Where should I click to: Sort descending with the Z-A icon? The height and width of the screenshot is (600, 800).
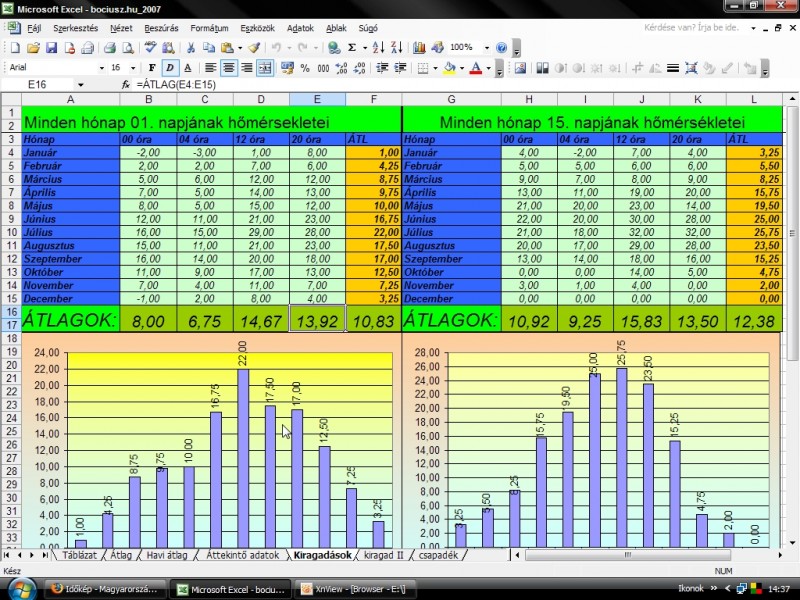coord(396,48)
